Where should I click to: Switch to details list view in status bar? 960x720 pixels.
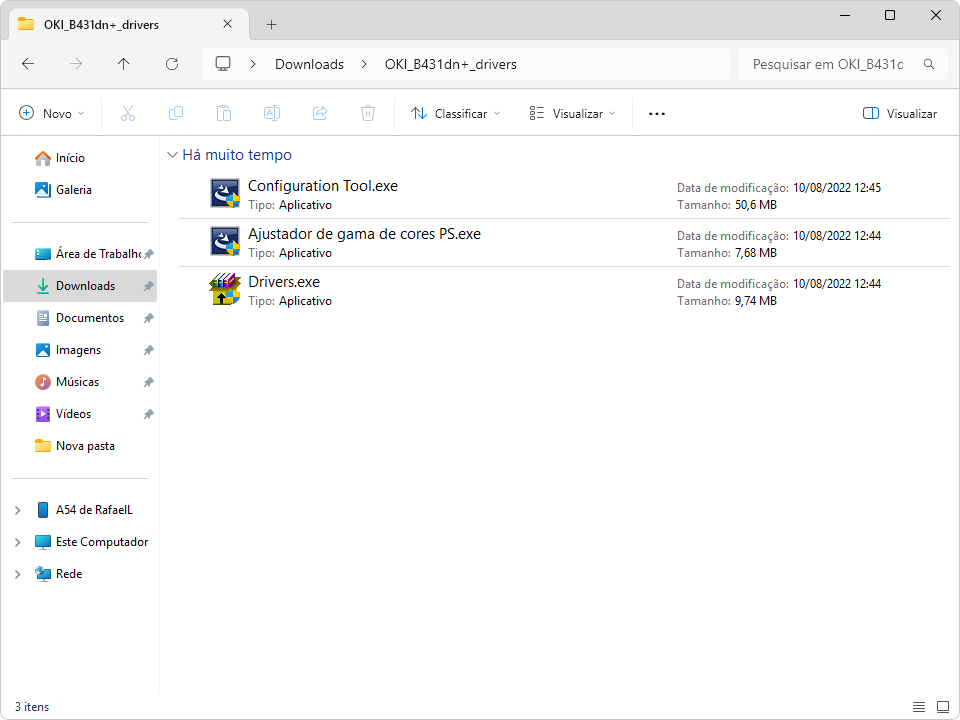(919, 707)
